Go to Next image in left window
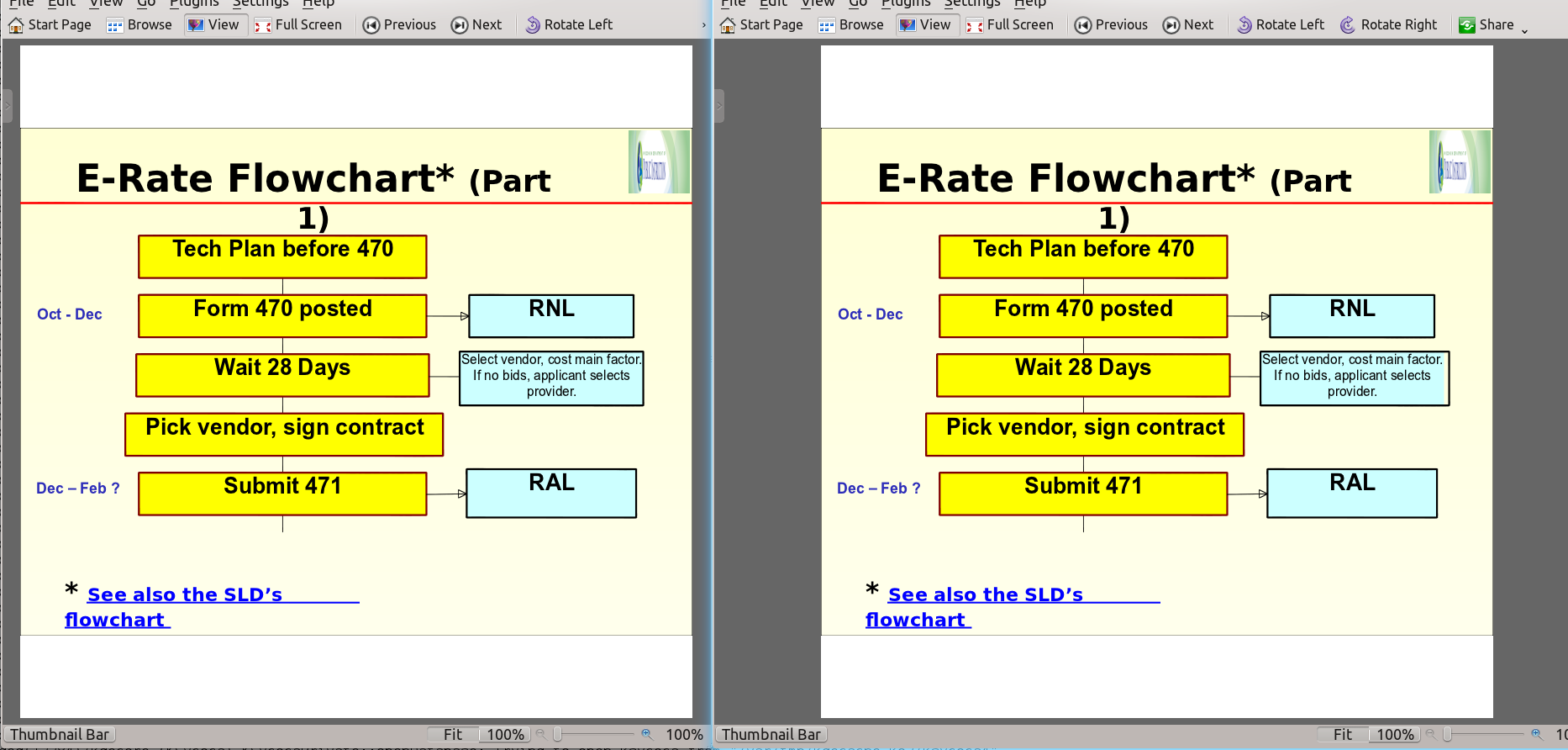The image size is (1568, 750). tap(476, 25)
